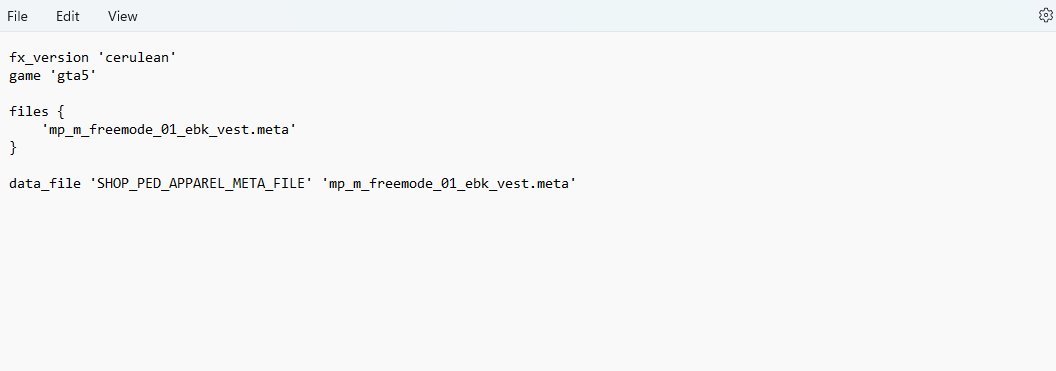Open Notepad settings gear icon
The height and width of the screenshot is (371, 1056).
[x=1045, y=16]
